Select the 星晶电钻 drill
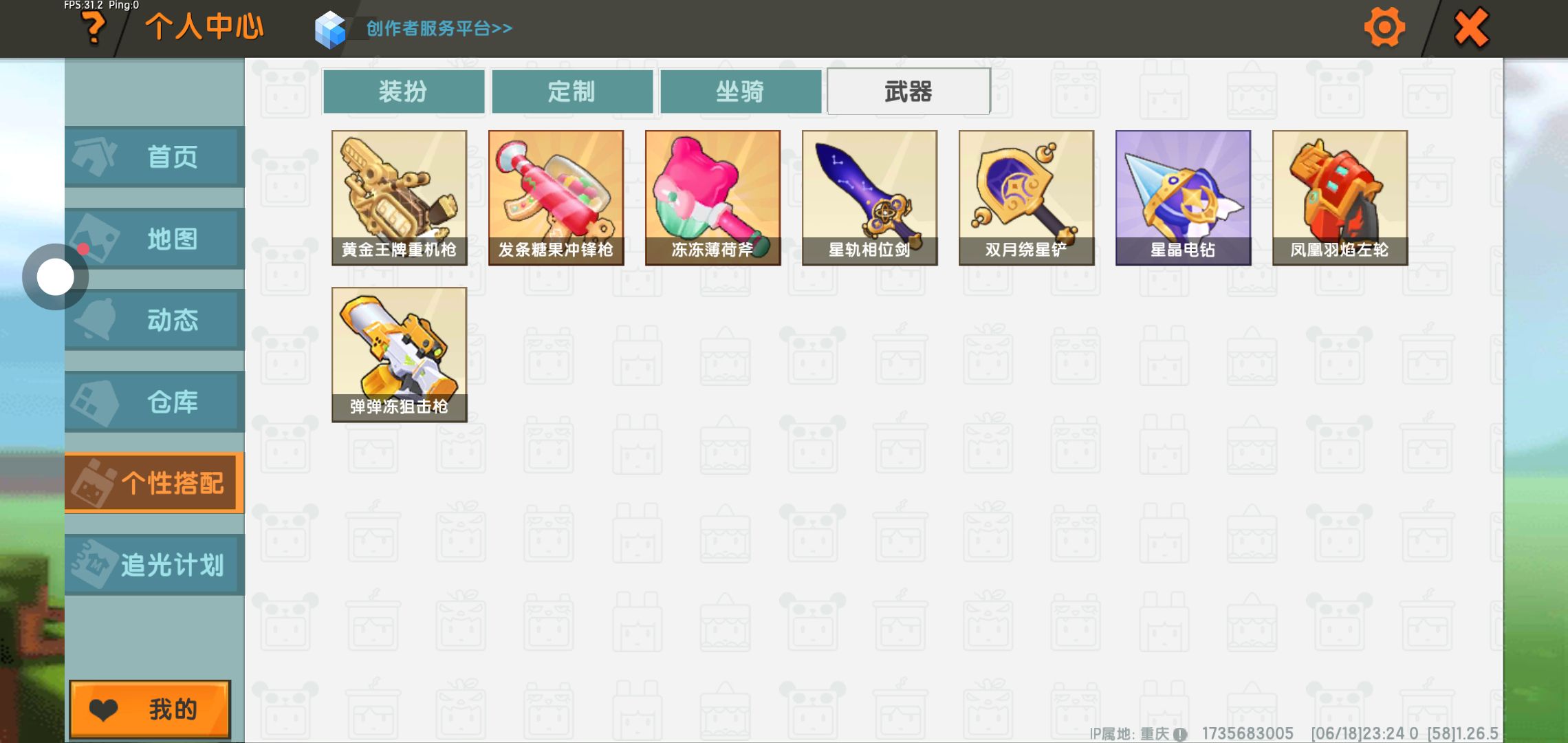 (x=1184, y=198)
